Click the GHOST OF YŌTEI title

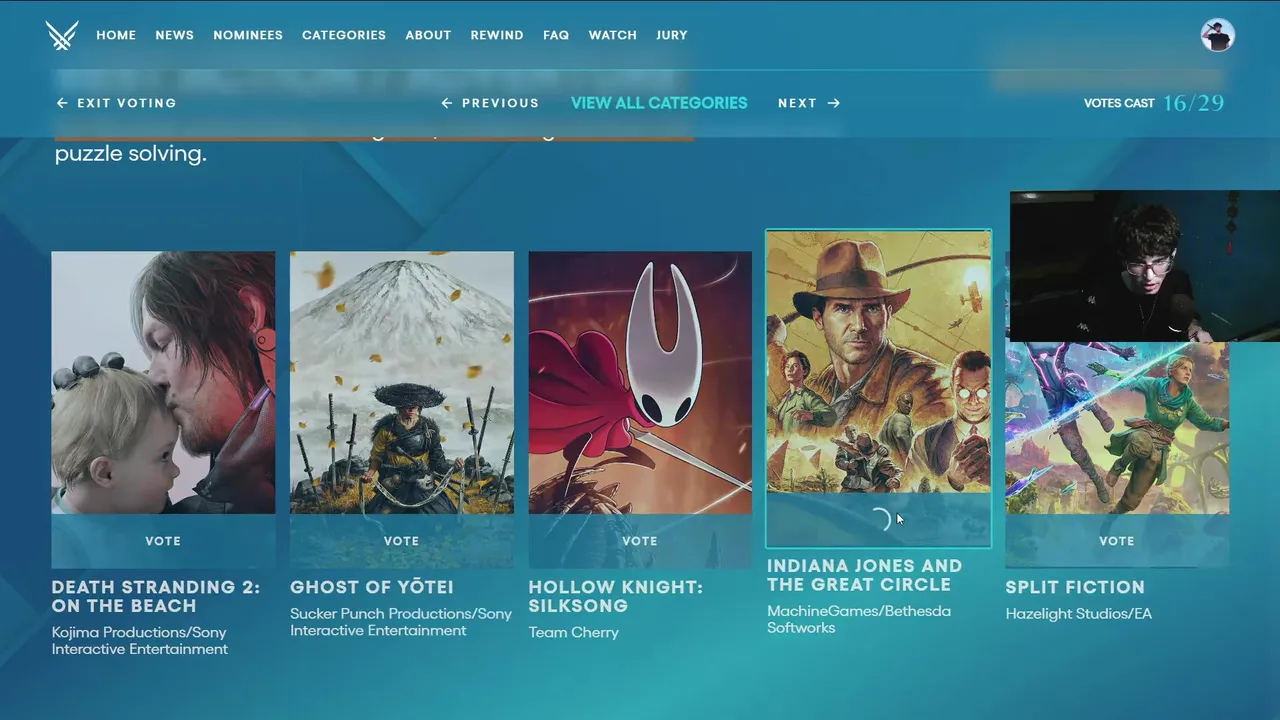[x=372, y=587]
